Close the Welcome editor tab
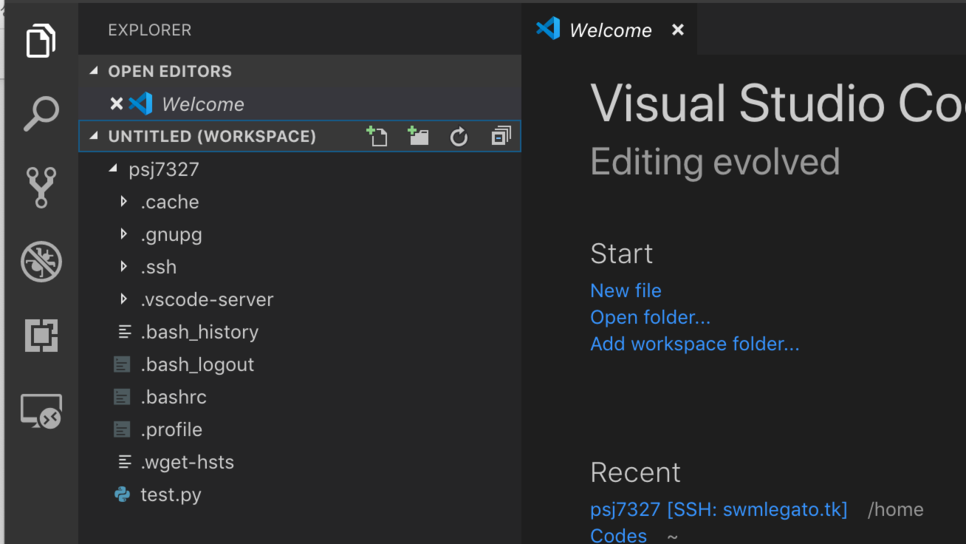This screenshot has height=544, width=966. [678, 30]
